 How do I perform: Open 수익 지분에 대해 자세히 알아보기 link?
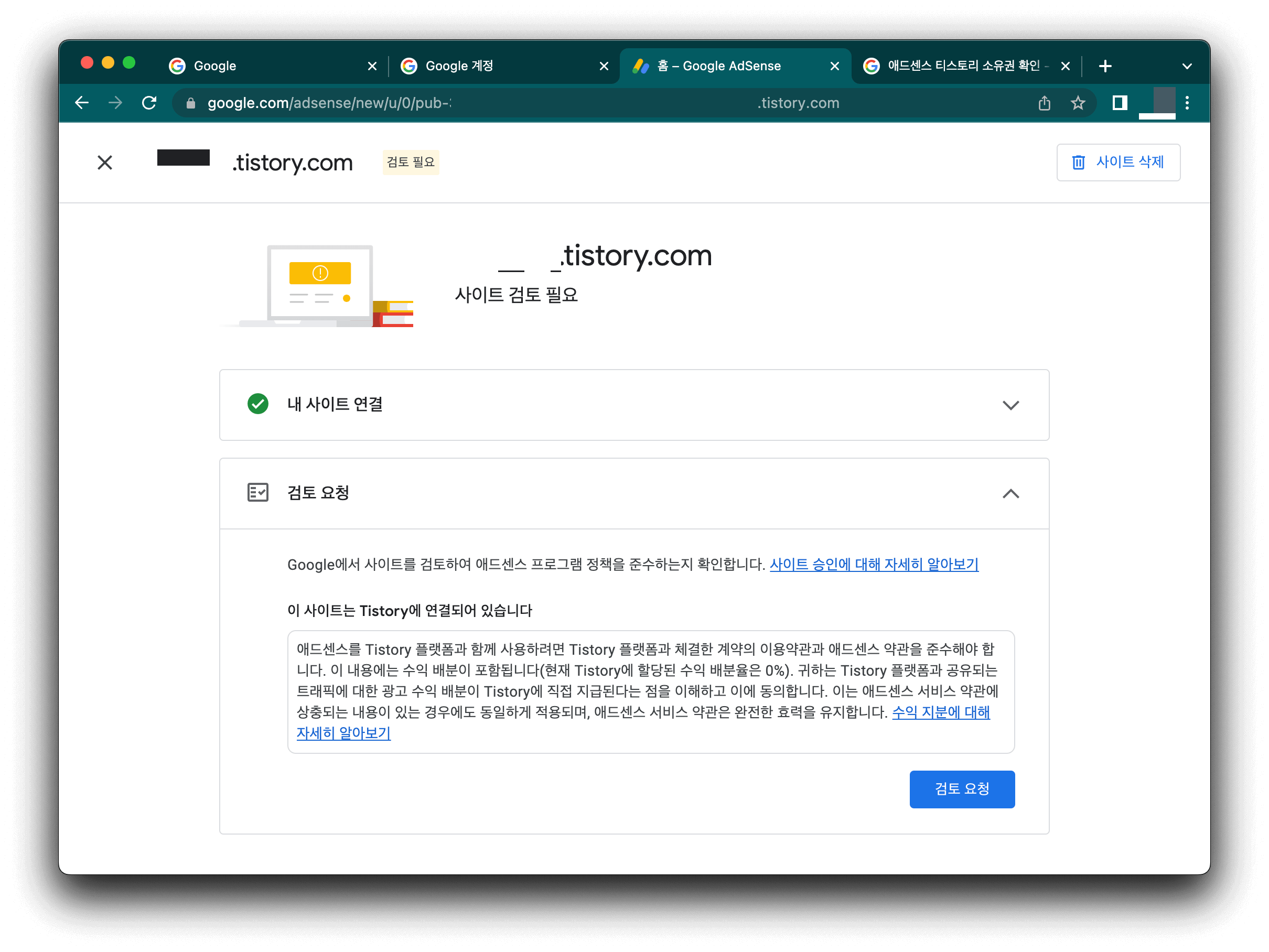point(940,713)
